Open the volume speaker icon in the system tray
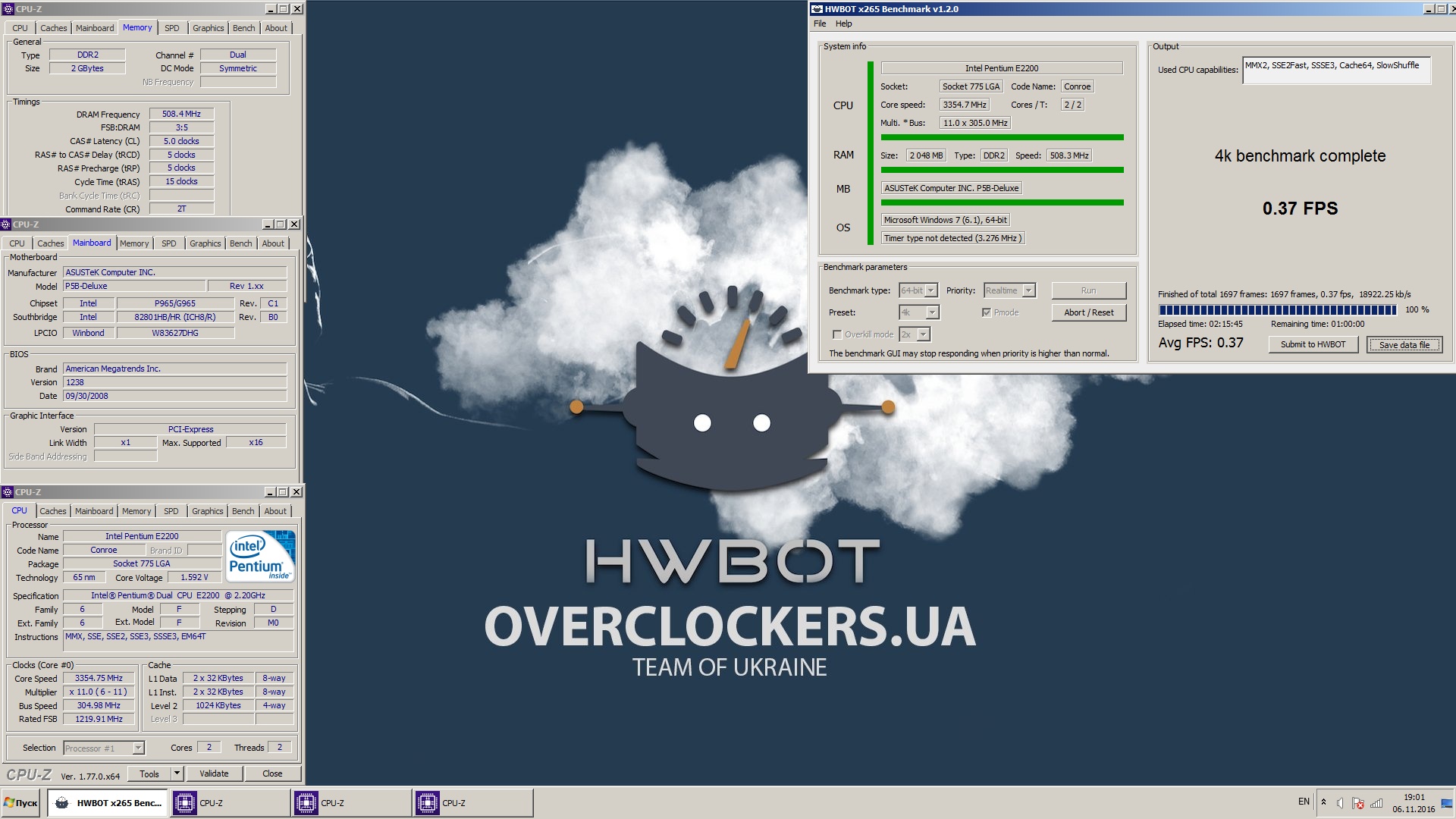Viewport: 1456px width, 819px height. coord(1340,803)
